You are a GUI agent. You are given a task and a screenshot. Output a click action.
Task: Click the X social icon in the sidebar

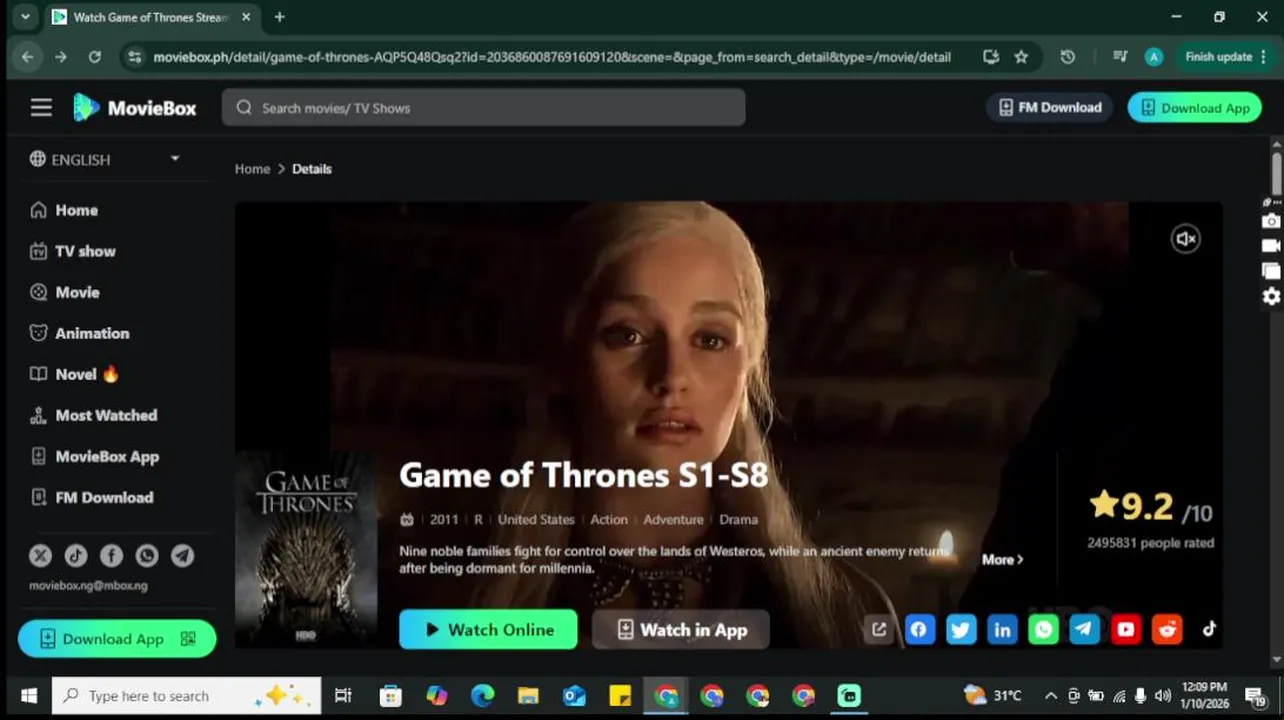pyautogui.click(x=40, y=555)
